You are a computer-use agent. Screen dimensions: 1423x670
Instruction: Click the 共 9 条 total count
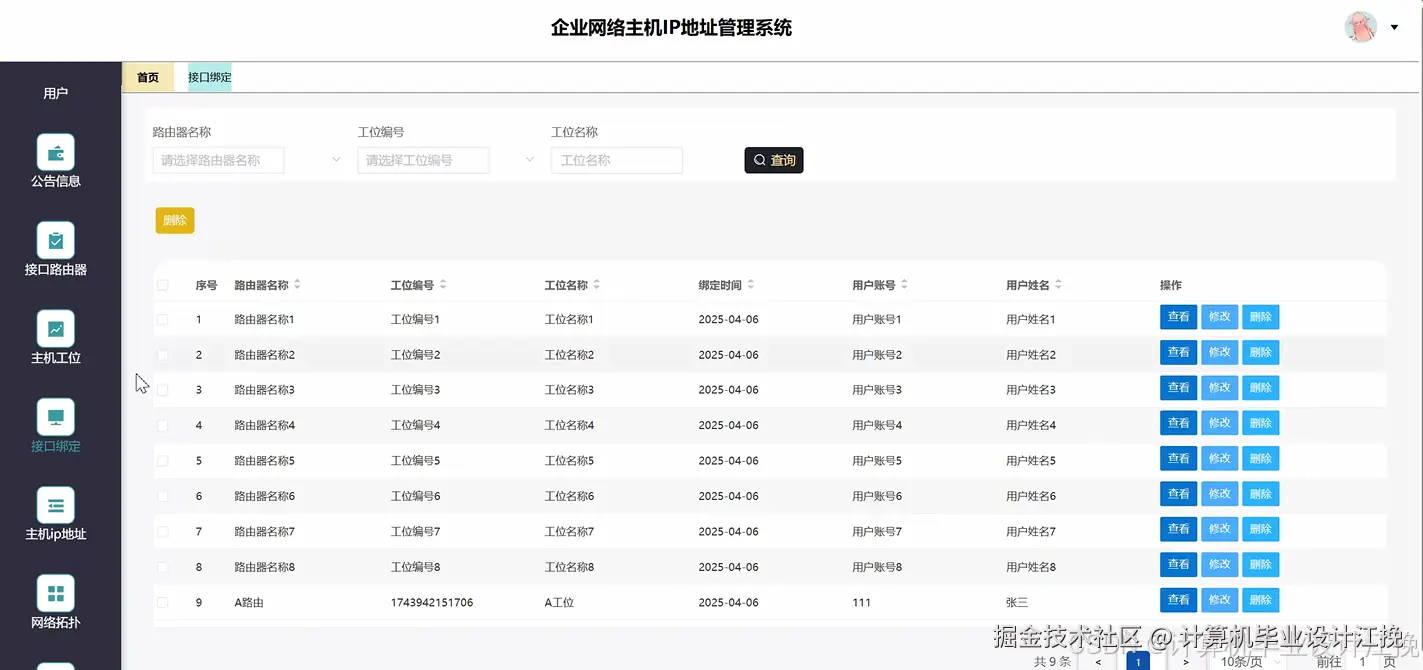tap(1052, 662)
